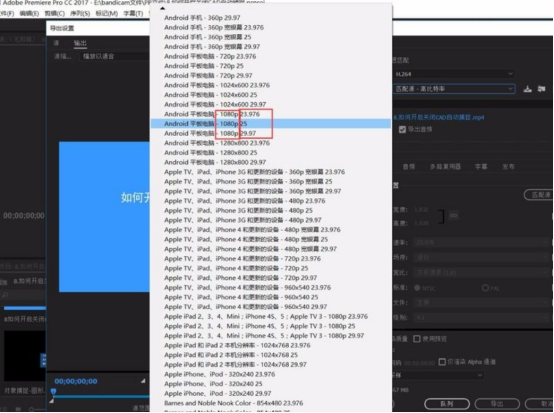
Task: Toggle the 导出音频 export audio checkbox
Action: tap(402, 130)
